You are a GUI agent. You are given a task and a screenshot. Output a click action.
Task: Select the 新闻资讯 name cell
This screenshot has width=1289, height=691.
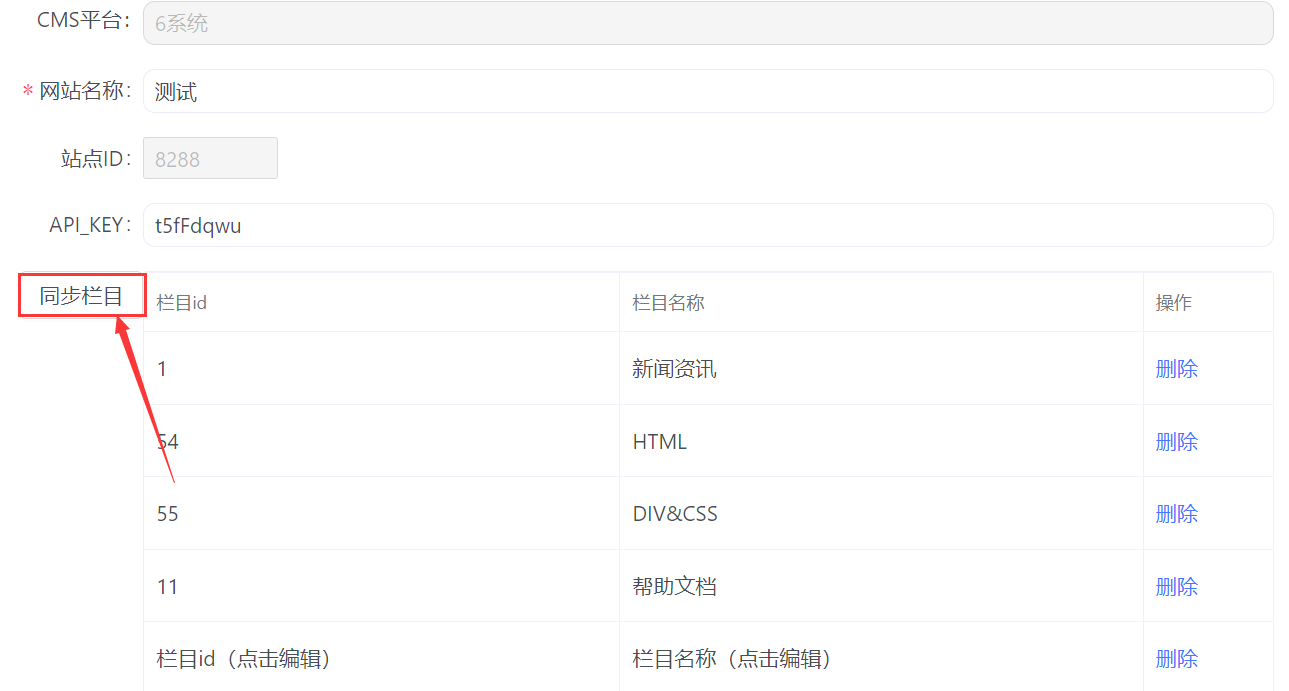[674, 369]
